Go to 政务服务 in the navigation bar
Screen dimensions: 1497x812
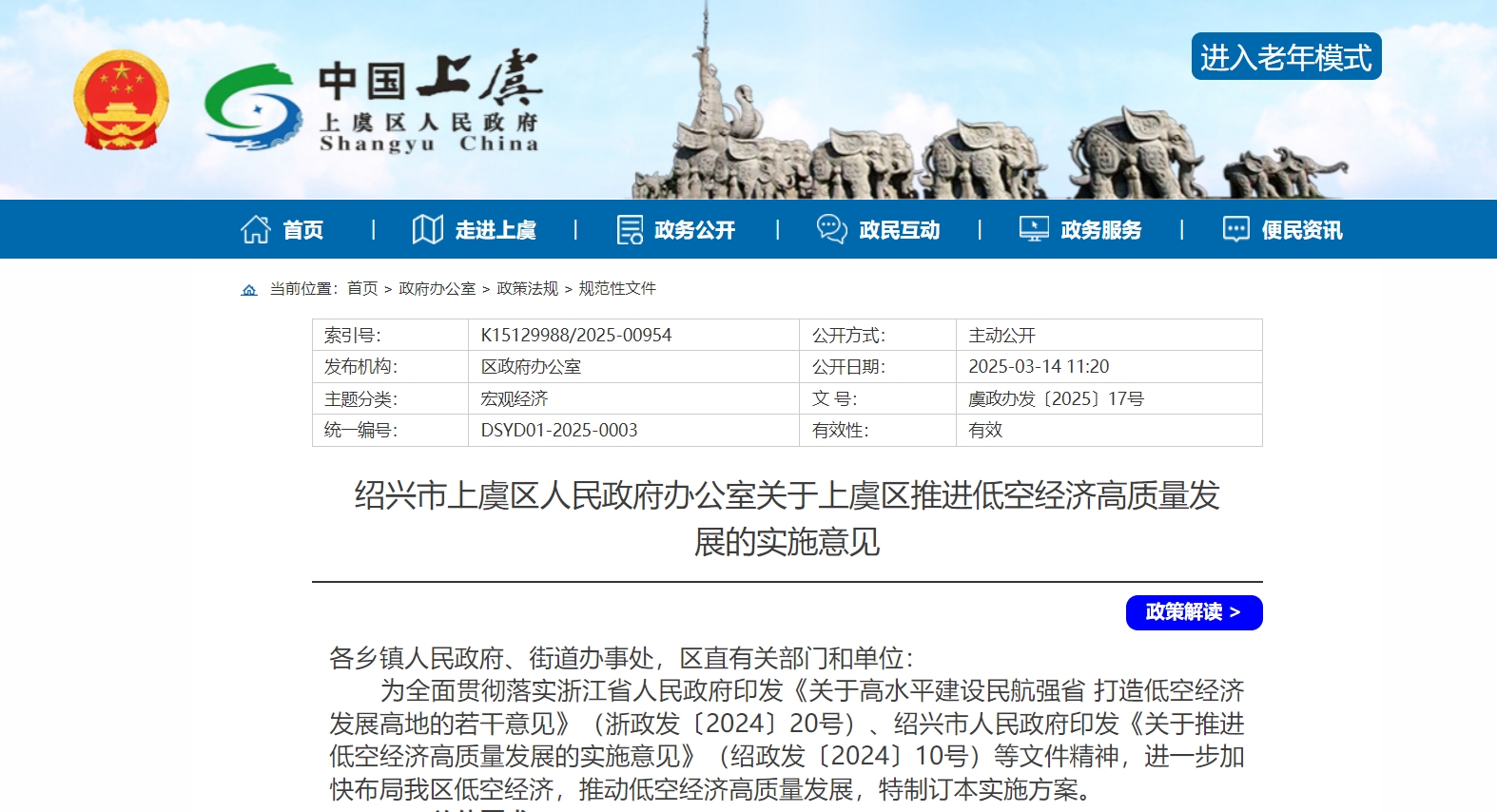tap(1100, 230)
